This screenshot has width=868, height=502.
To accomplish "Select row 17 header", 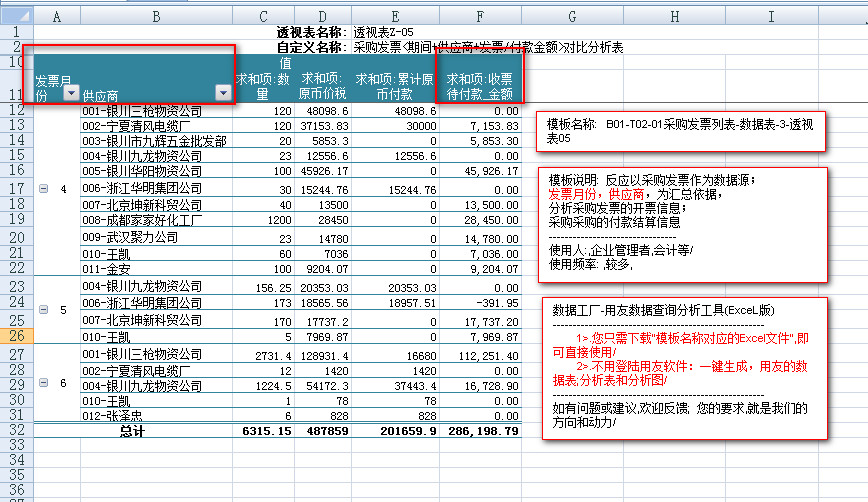I will (16, 188).
